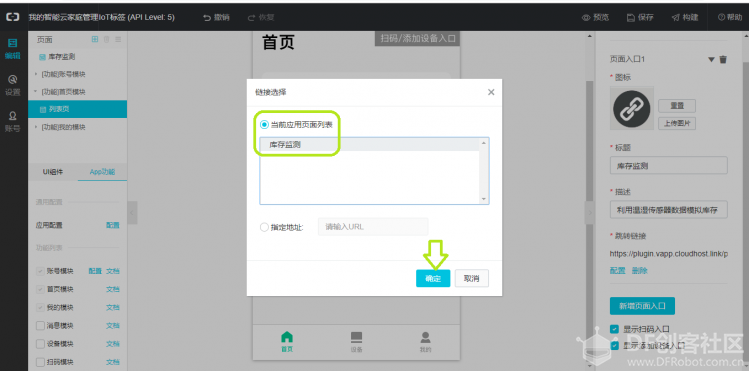Click the app logo icon in top-left

pos(12,17)
